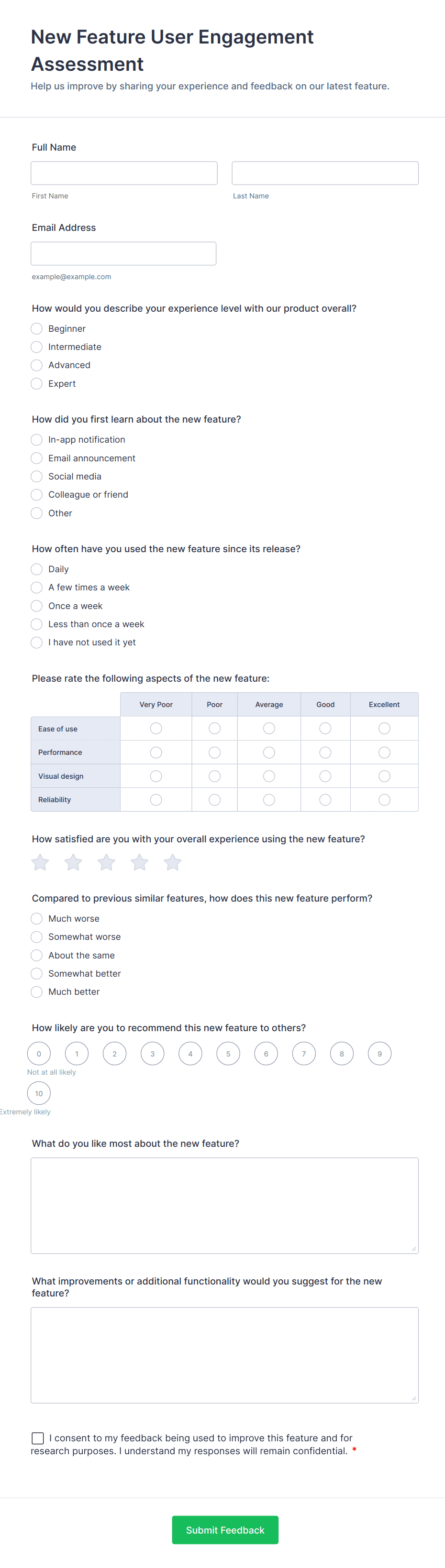
Task: Choose 7 on the recommendation scale
Action: 303,1054
